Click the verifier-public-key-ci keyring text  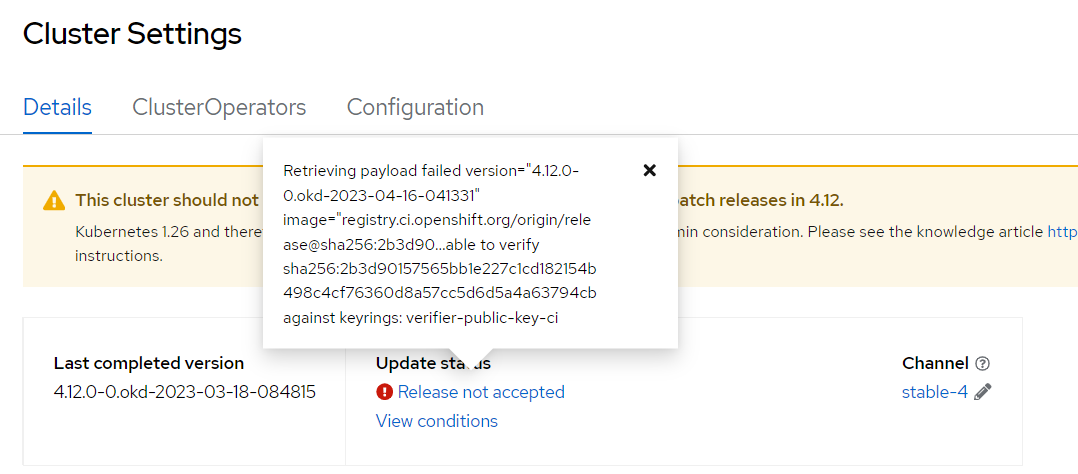482,318
